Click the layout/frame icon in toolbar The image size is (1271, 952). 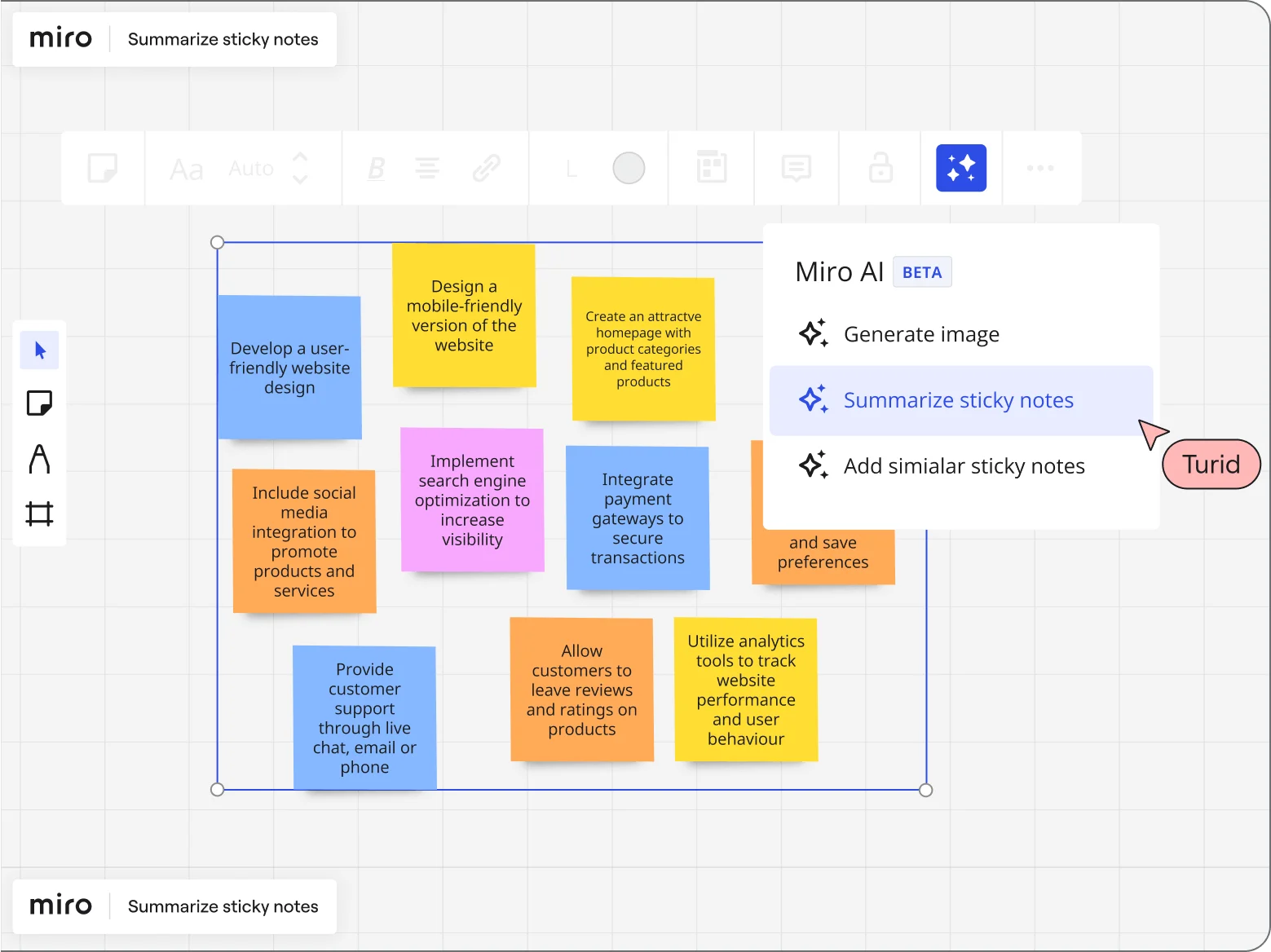coord(712,167)
